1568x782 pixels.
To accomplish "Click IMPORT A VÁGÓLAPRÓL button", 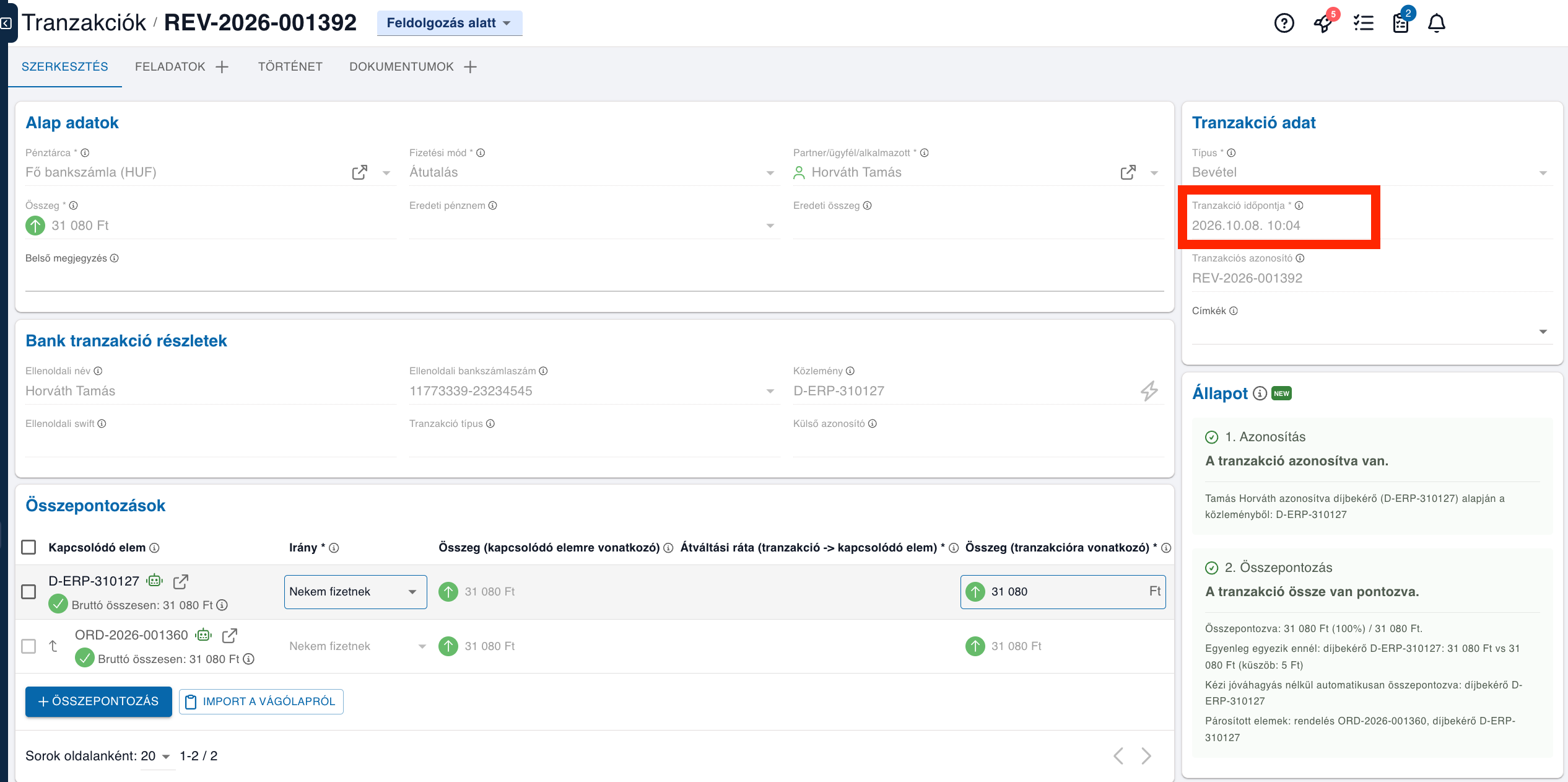I will point(261,701).
